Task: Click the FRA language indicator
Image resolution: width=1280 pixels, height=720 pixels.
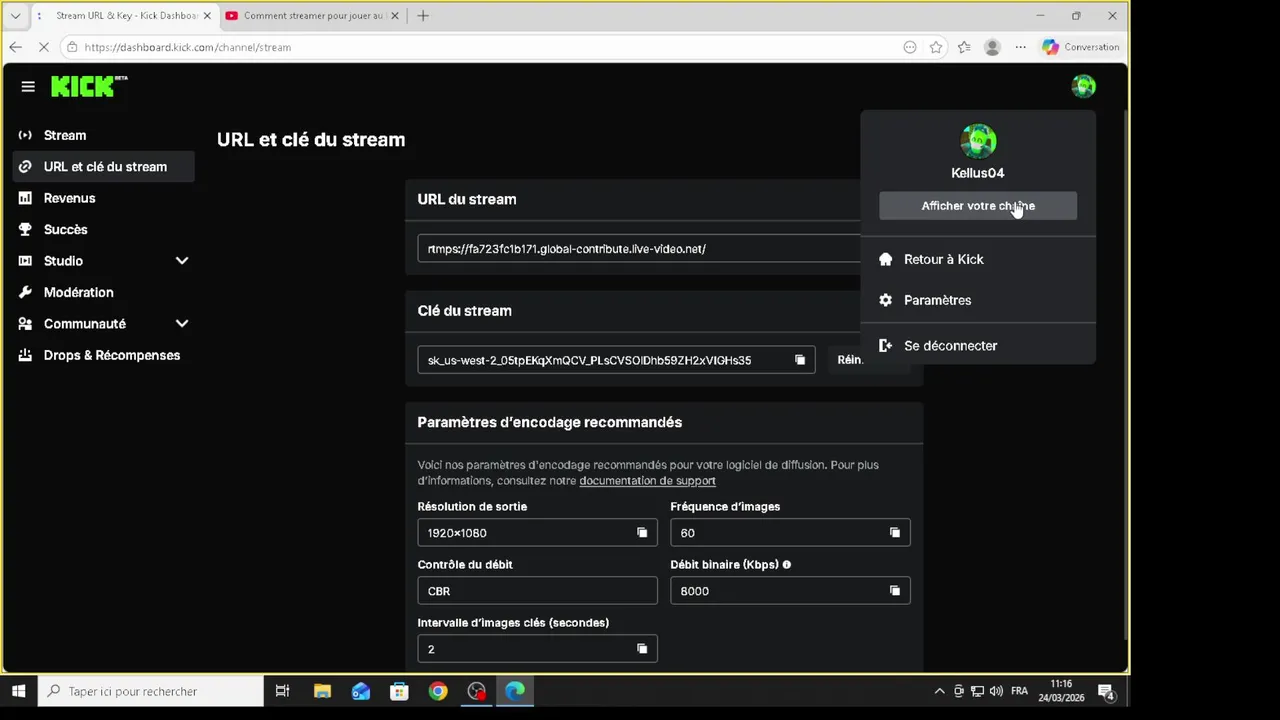Action: [x=1019, y=691]
